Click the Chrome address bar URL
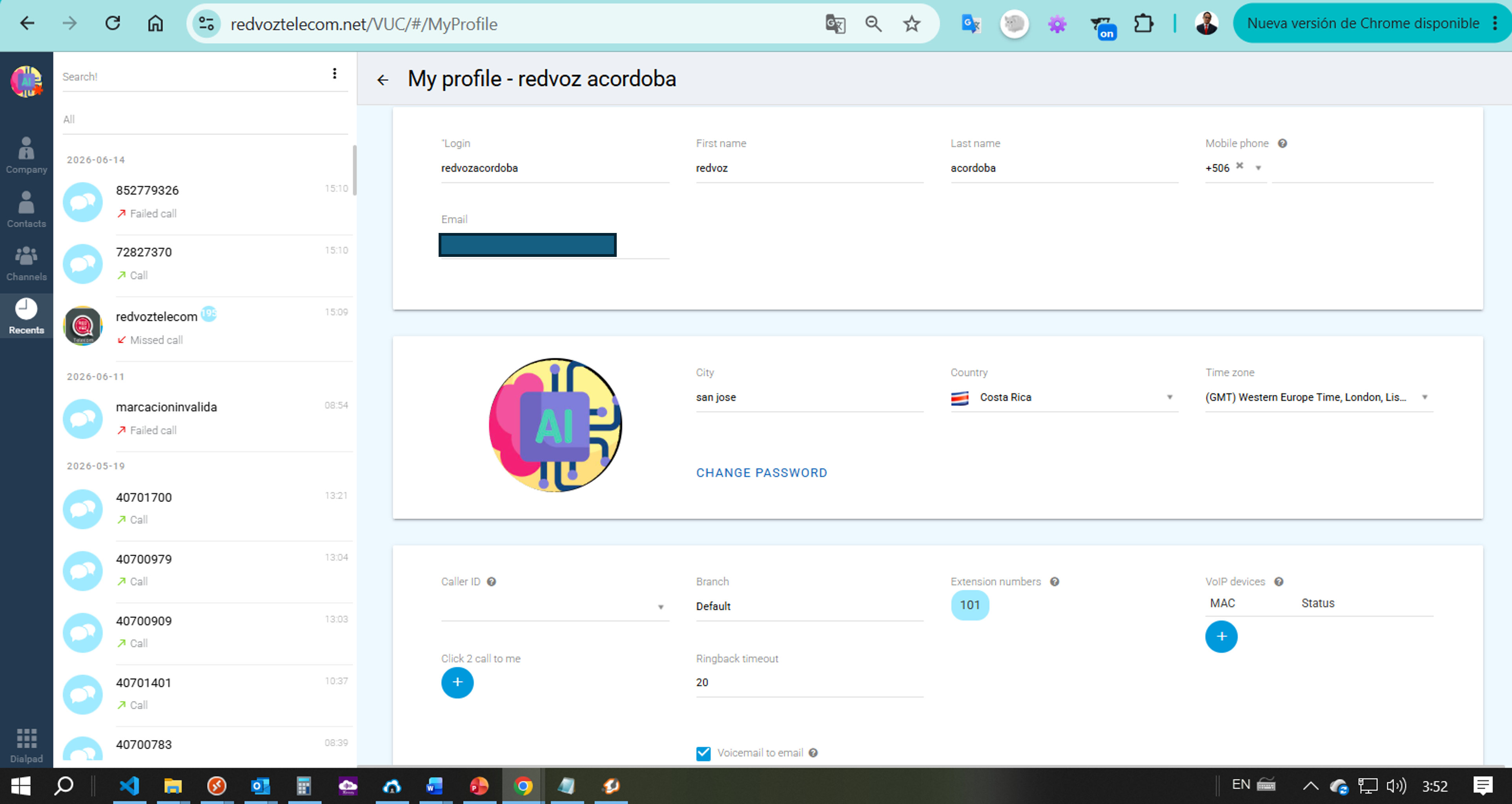Screen dimensions: 1512x804 click(364, 24)
